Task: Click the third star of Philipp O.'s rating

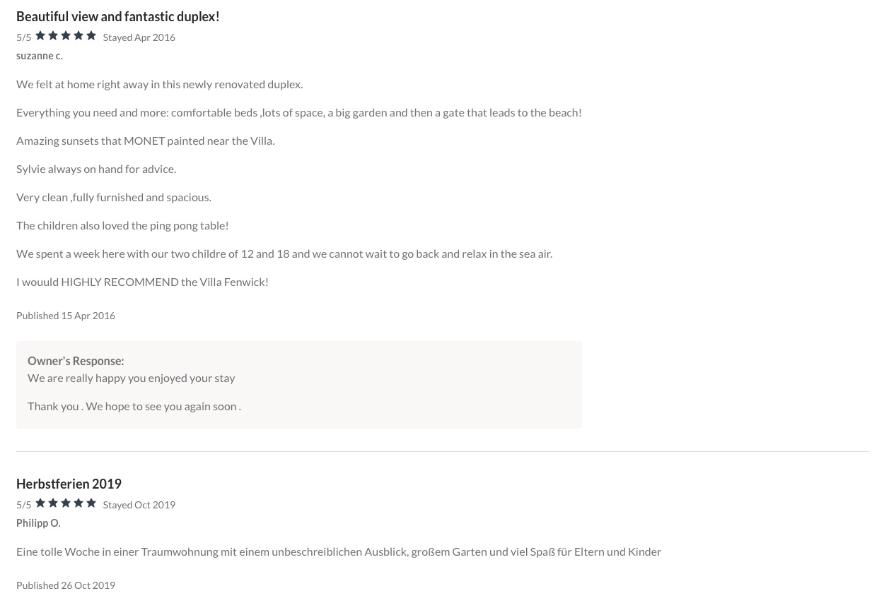Action: 66,503
